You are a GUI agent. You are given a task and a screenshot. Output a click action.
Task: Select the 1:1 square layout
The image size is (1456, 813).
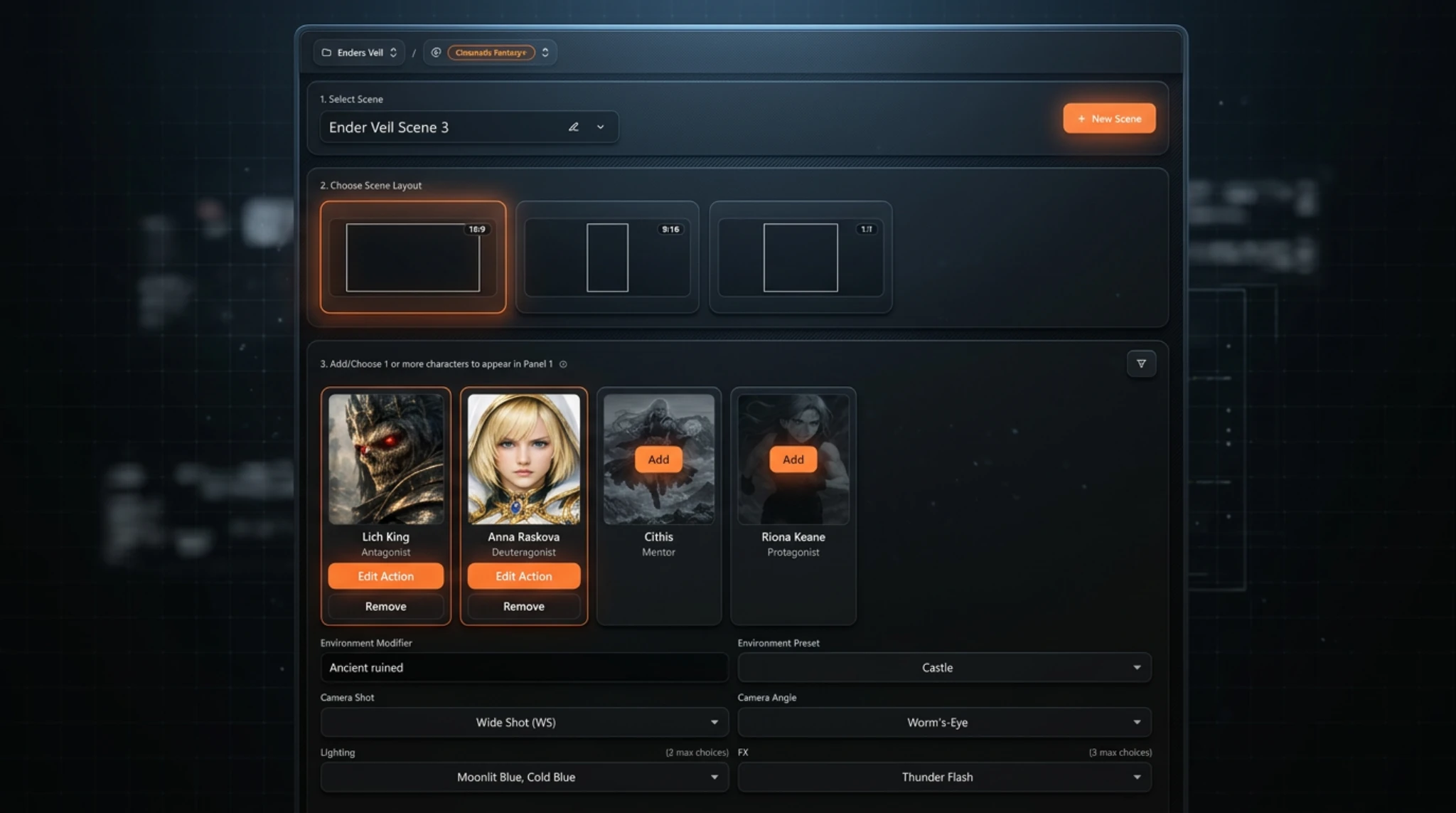pos(800,257)
